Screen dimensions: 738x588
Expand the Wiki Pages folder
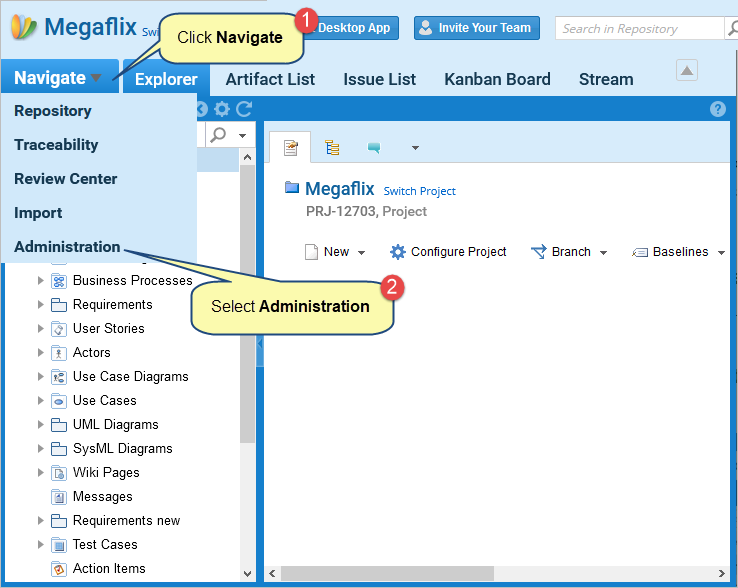pos(40,473)
